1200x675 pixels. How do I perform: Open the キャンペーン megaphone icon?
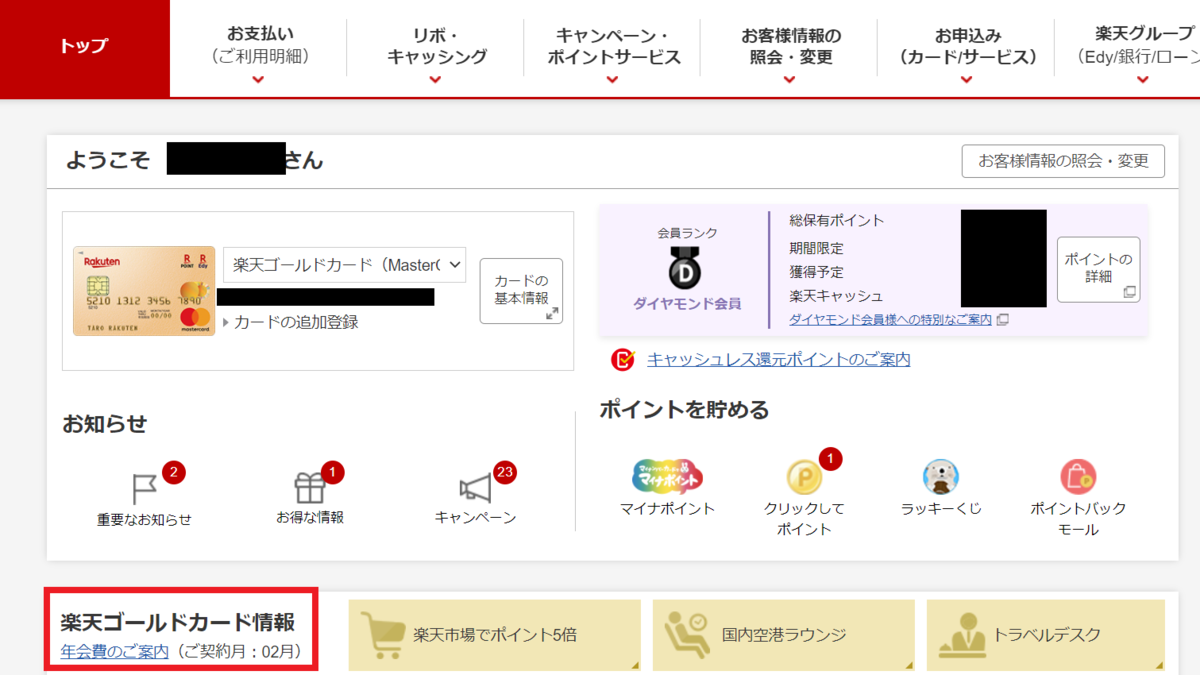(x=475, y=488)
